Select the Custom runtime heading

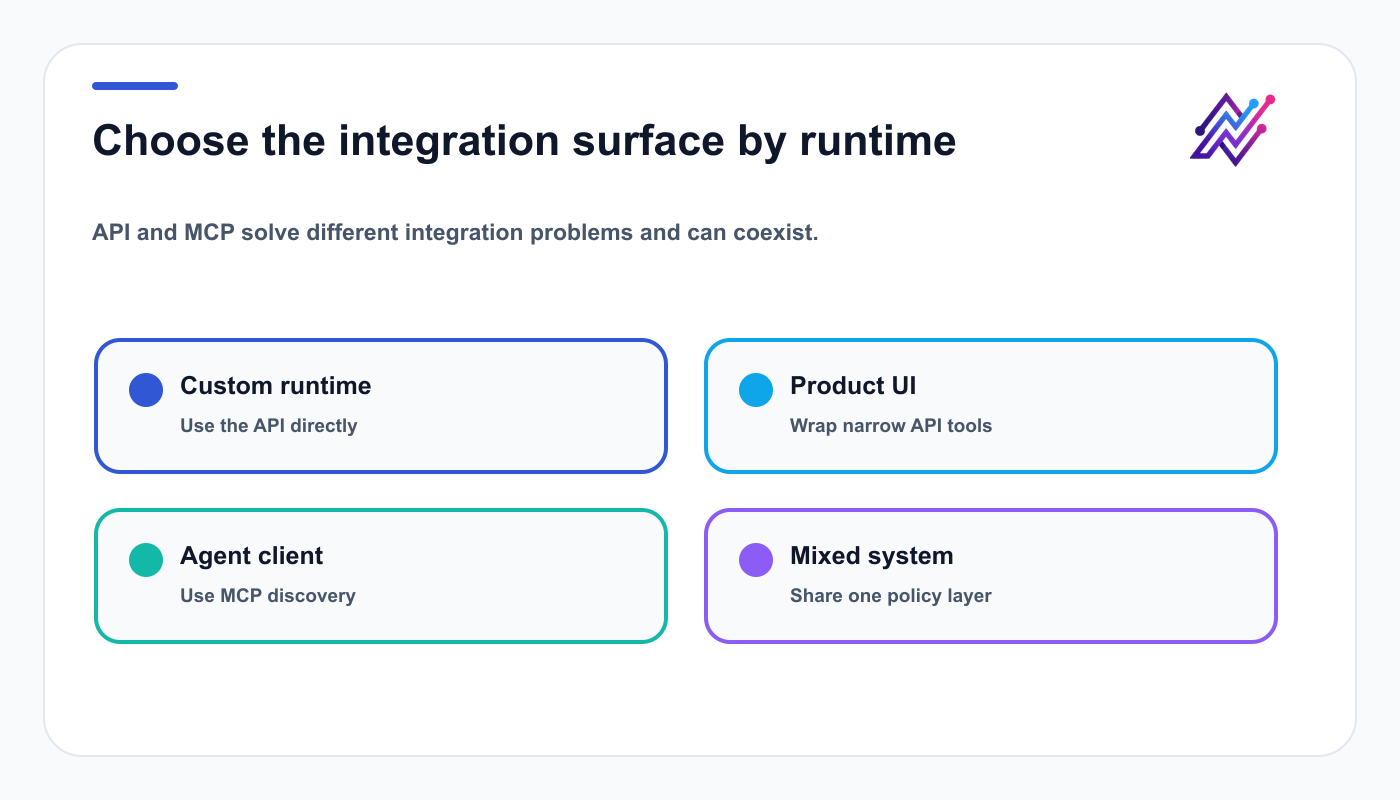[x=276, y=386]
